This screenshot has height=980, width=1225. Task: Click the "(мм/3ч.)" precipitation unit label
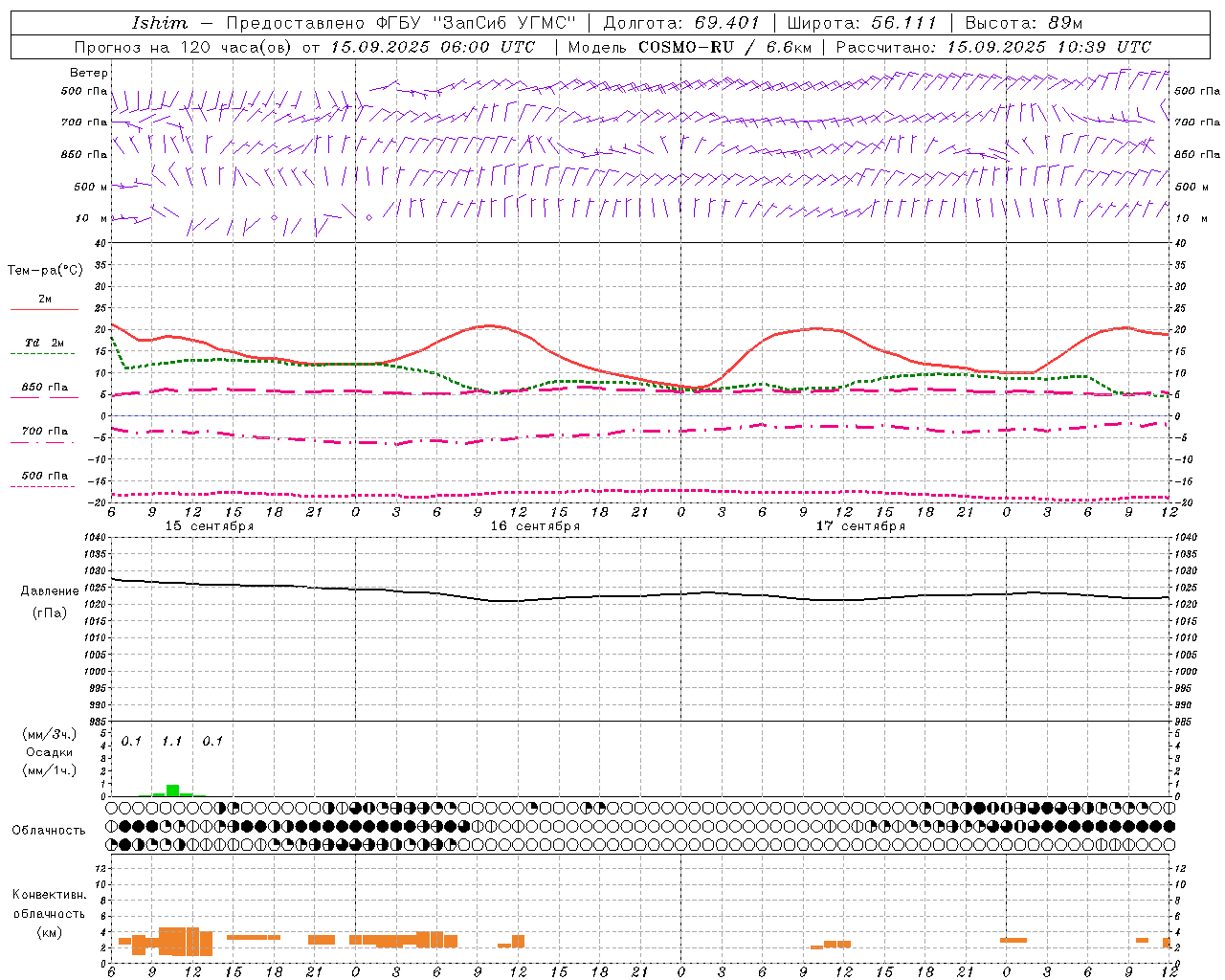pos(50,734)
